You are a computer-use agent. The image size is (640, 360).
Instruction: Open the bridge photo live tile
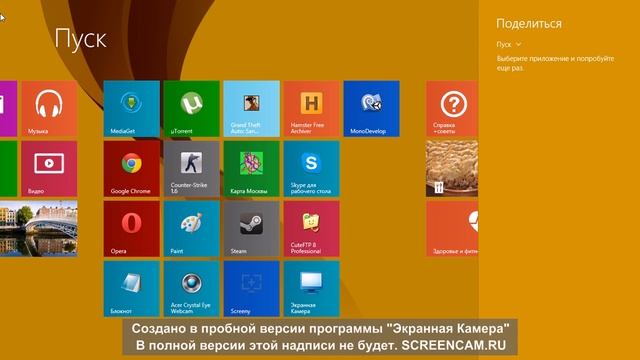pos(38,229)
